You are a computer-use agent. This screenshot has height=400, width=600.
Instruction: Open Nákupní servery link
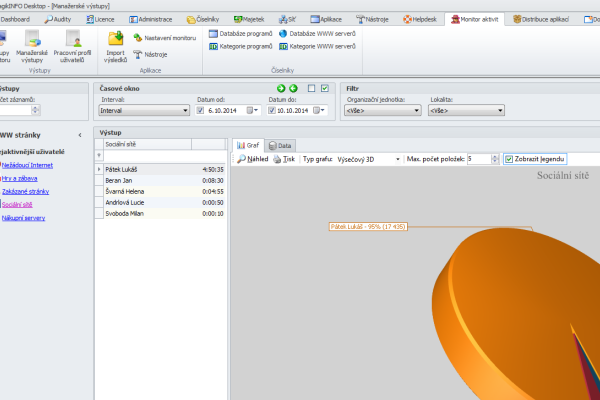point(23,218)
